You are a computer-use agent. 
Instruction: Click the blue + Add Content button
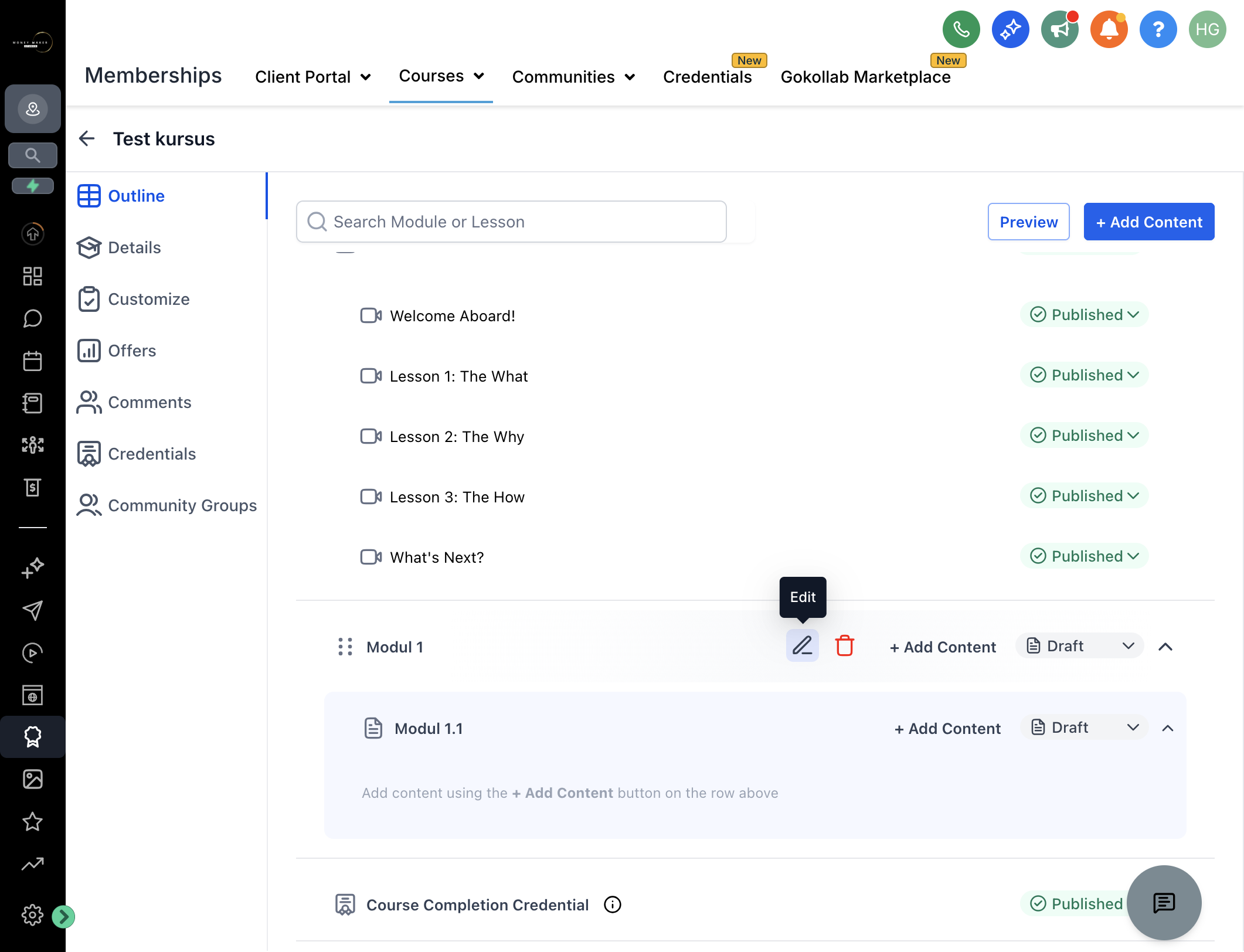click(1148, 222)
